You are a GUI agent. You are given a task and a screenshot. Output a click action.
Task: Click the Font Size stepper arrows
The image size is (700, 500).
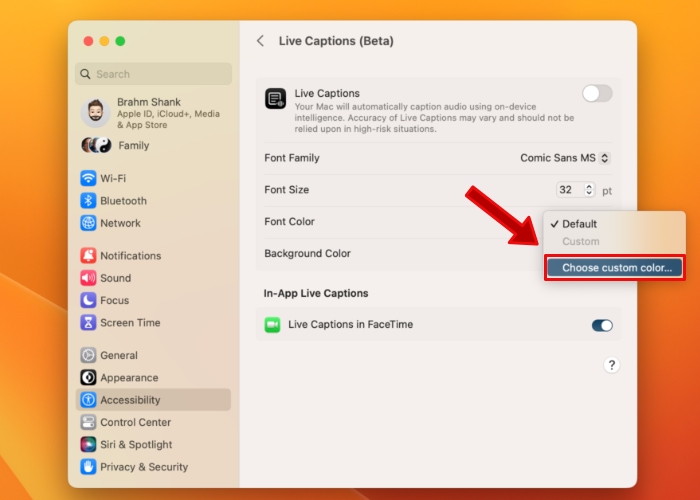click(589, 190)
